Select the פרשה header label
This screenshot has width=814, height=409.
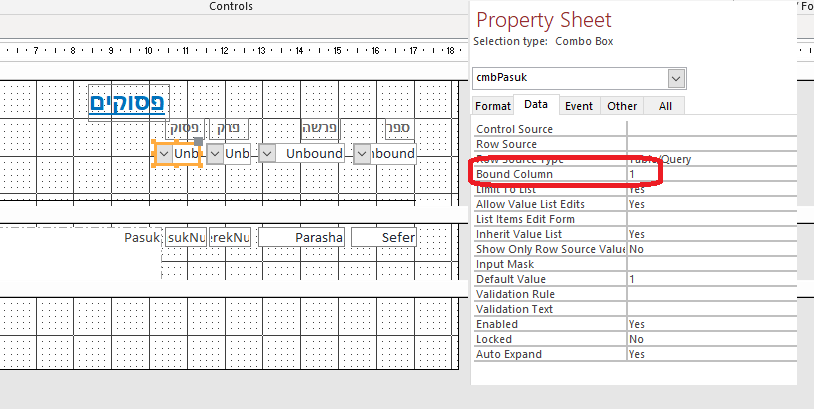click(320, 128)
